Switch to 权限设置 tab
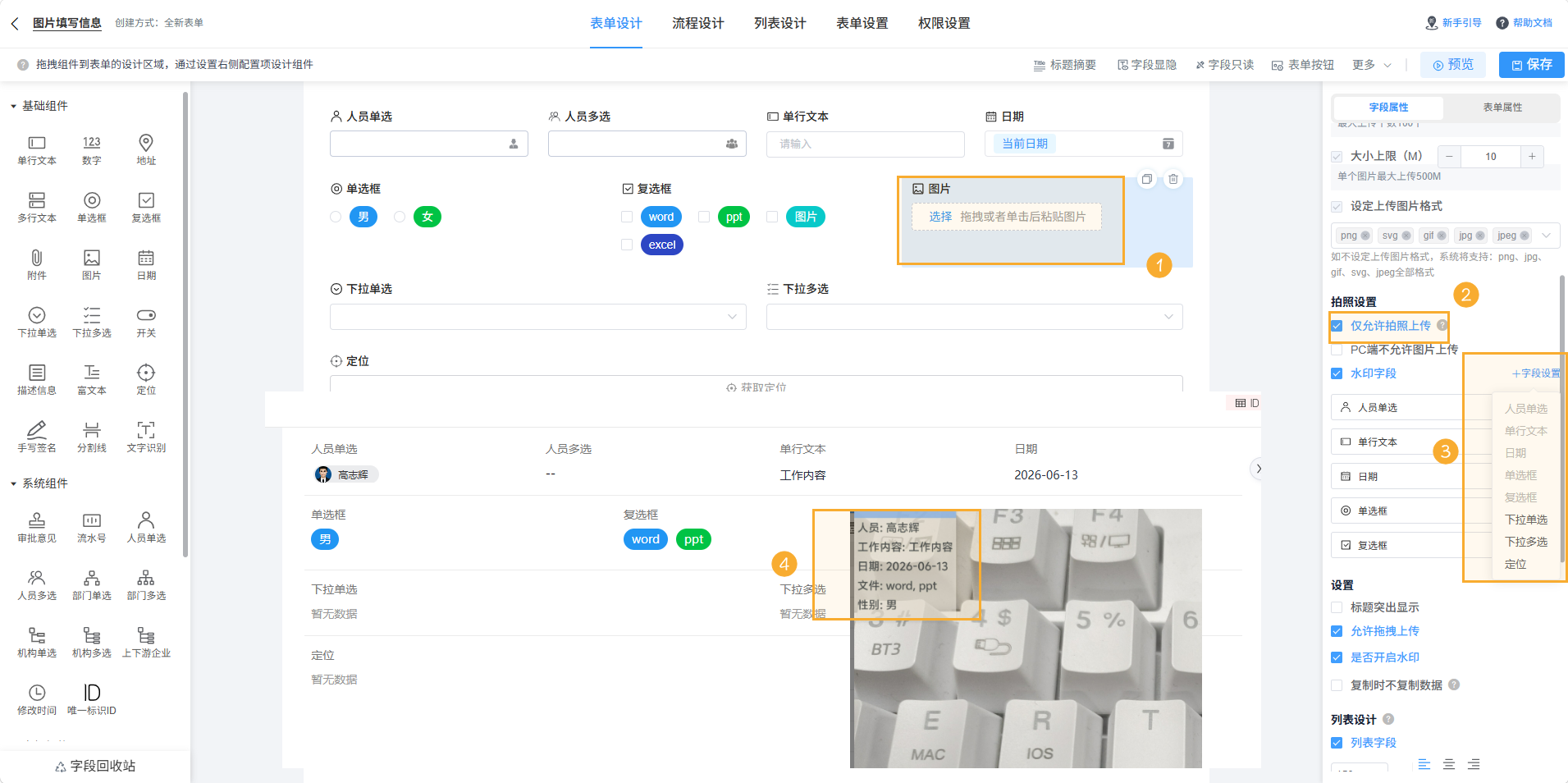The height and width of the screenshot is (783, 1568). (944, 23)
